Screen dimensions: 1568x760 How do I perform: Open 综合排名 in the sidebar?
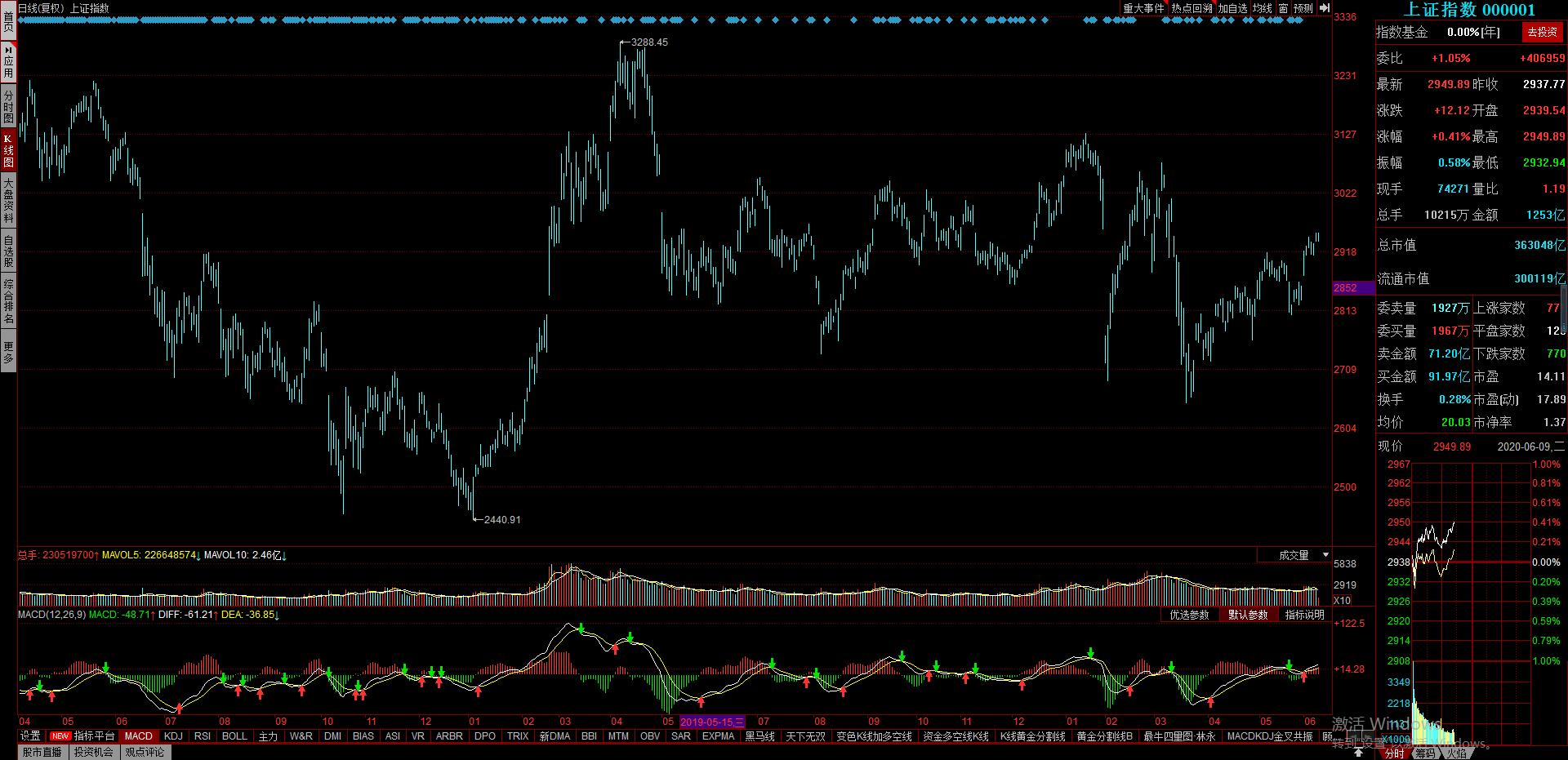point(8,301)
